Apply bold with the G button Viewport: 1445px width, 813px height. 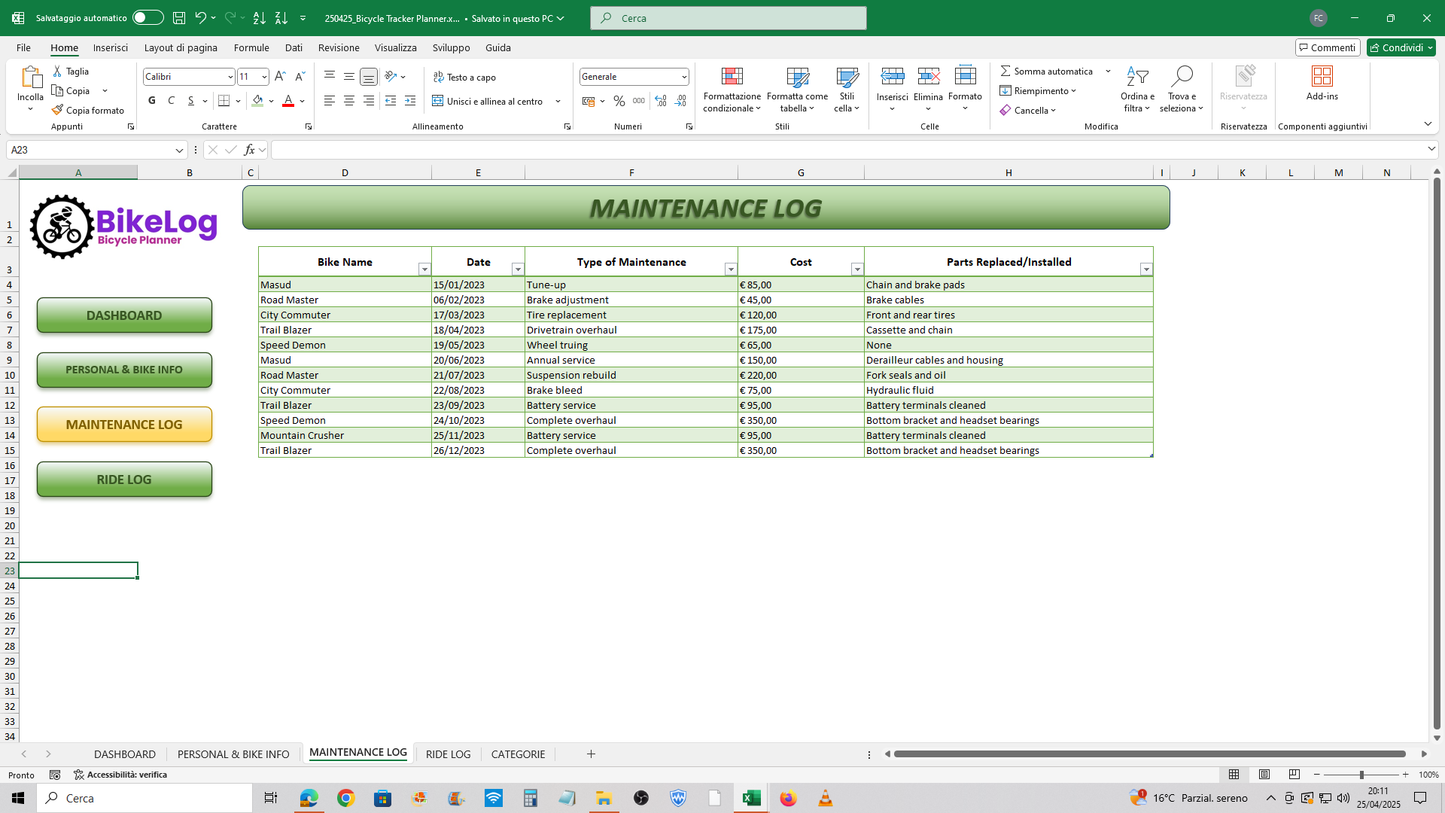coord(152,101)
